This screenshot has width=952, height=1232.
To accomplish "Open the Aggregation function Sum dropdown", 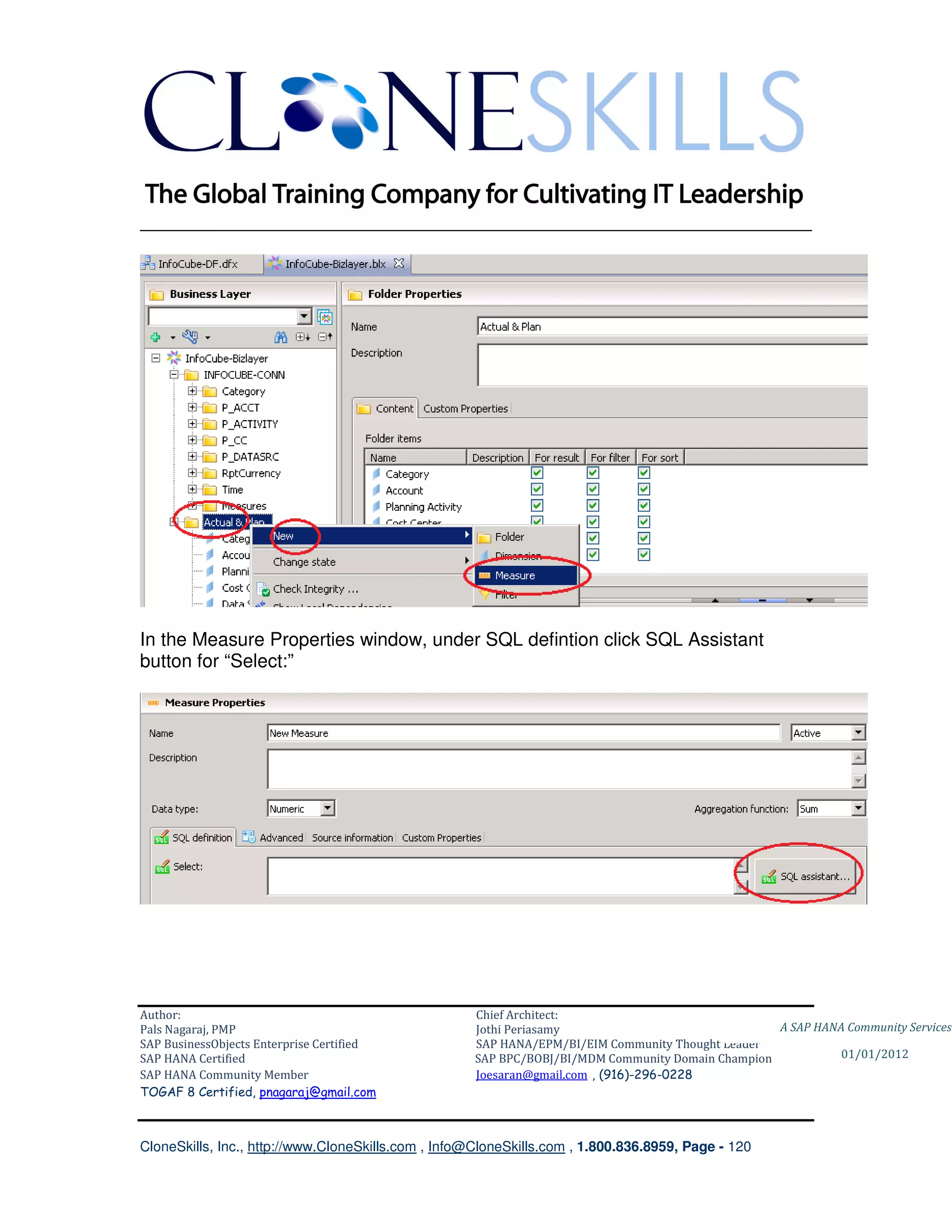I will pyautogui.click(x=859, y=808).
